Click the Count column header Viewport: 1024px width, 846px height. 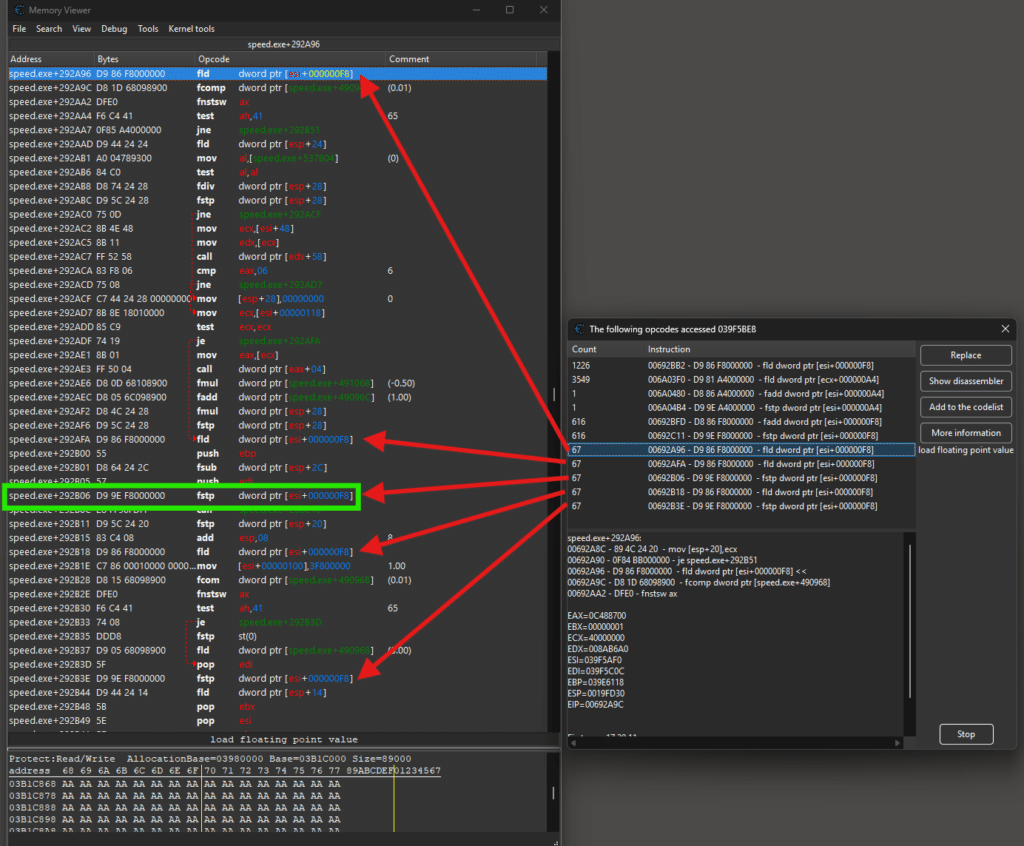pyautogui.click(x=583, y=349)
